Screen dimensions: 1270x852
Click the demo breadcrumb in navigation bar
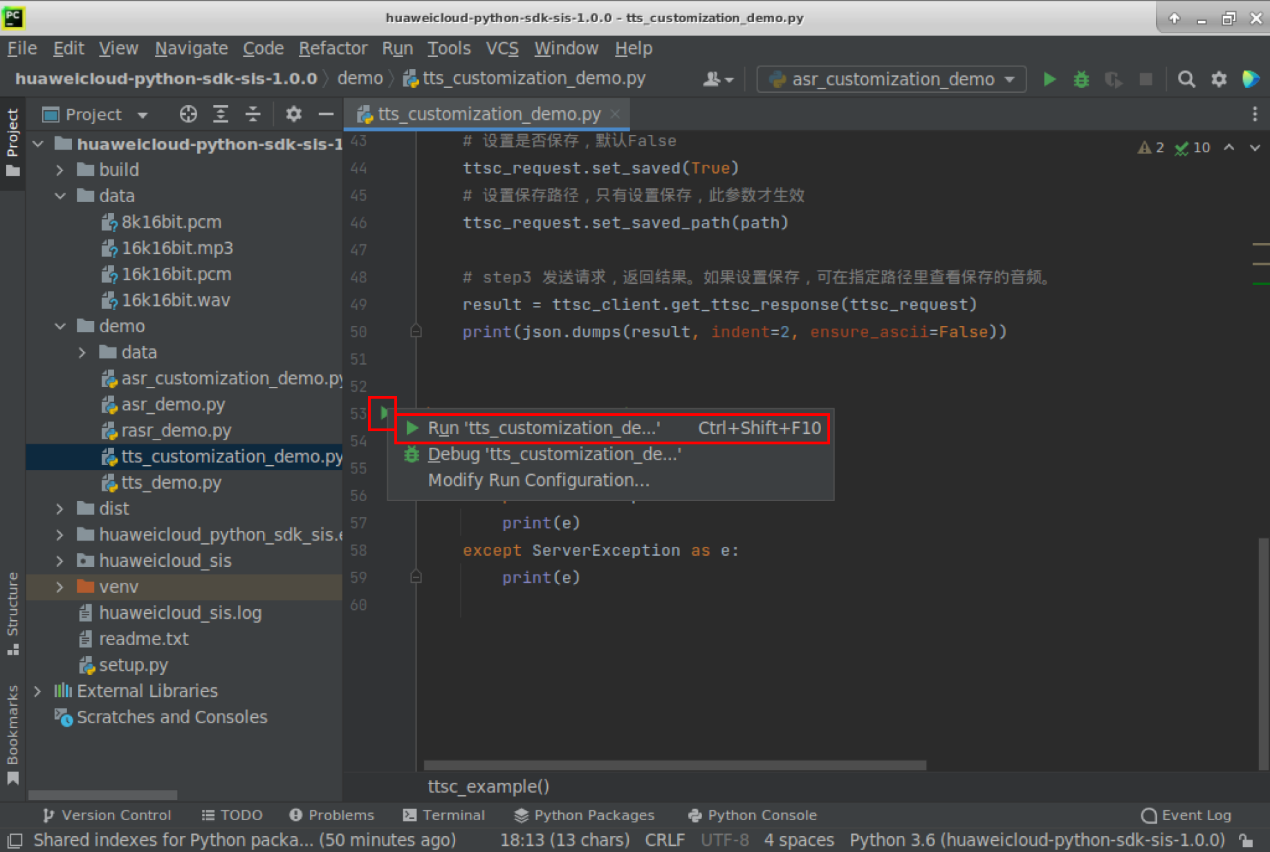360,78
